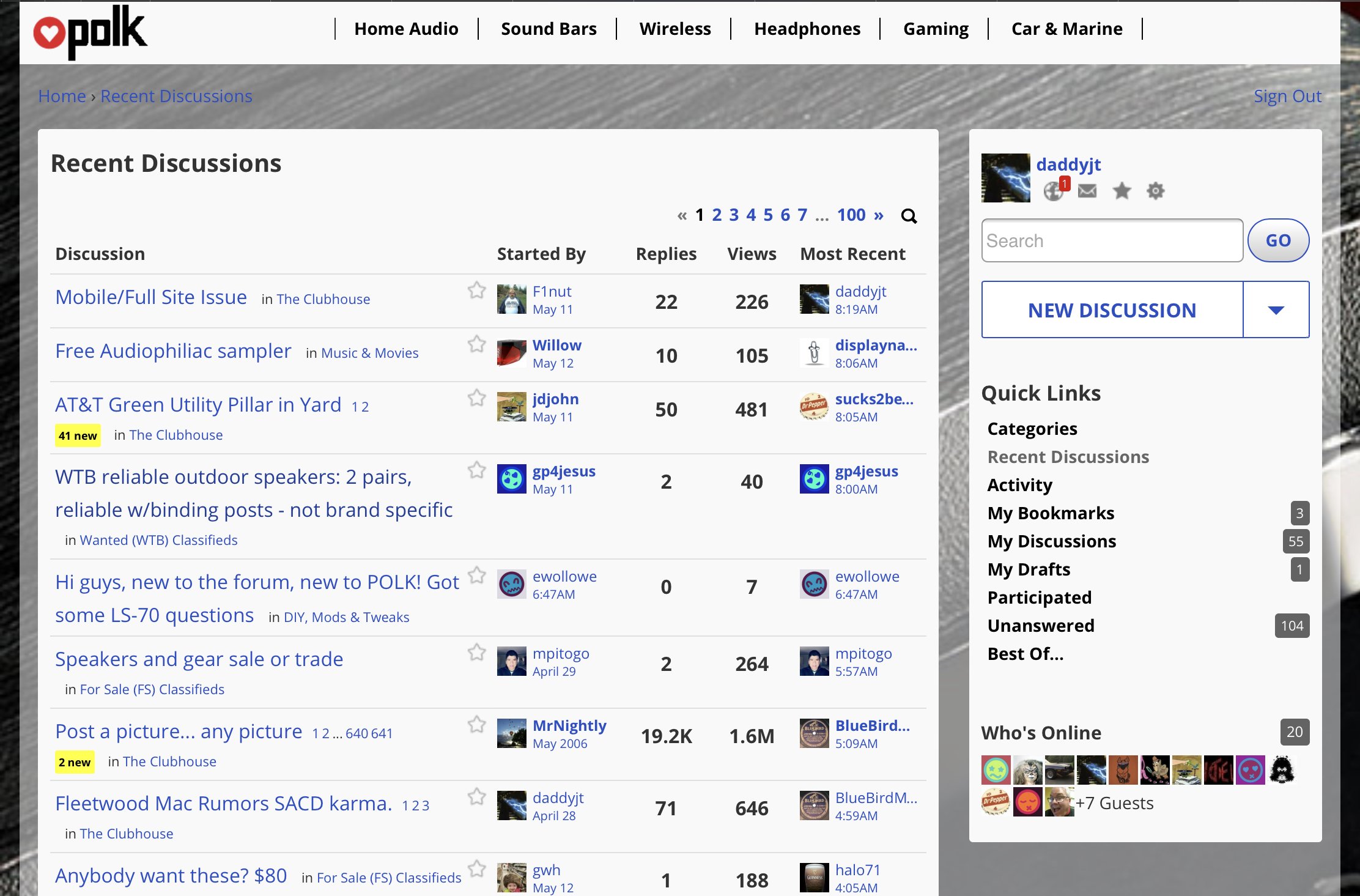
Task: Click the NEW DISCUSSION button
Action: tap(1112, 310)
